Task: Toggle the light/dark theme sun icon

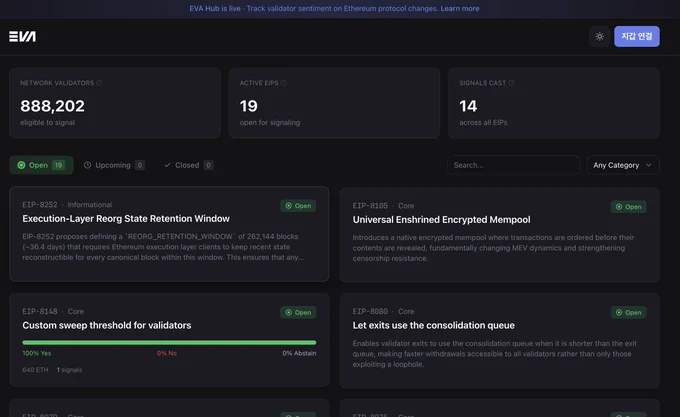Action: (x=599, y=36)
